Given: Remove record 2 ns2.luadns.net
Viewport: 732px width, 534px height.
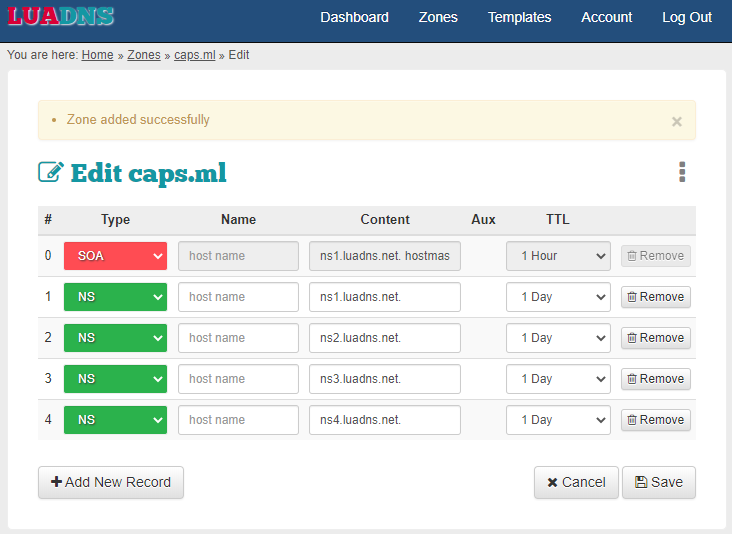Looking at the screenshot, I should click(x=655, y=338).
